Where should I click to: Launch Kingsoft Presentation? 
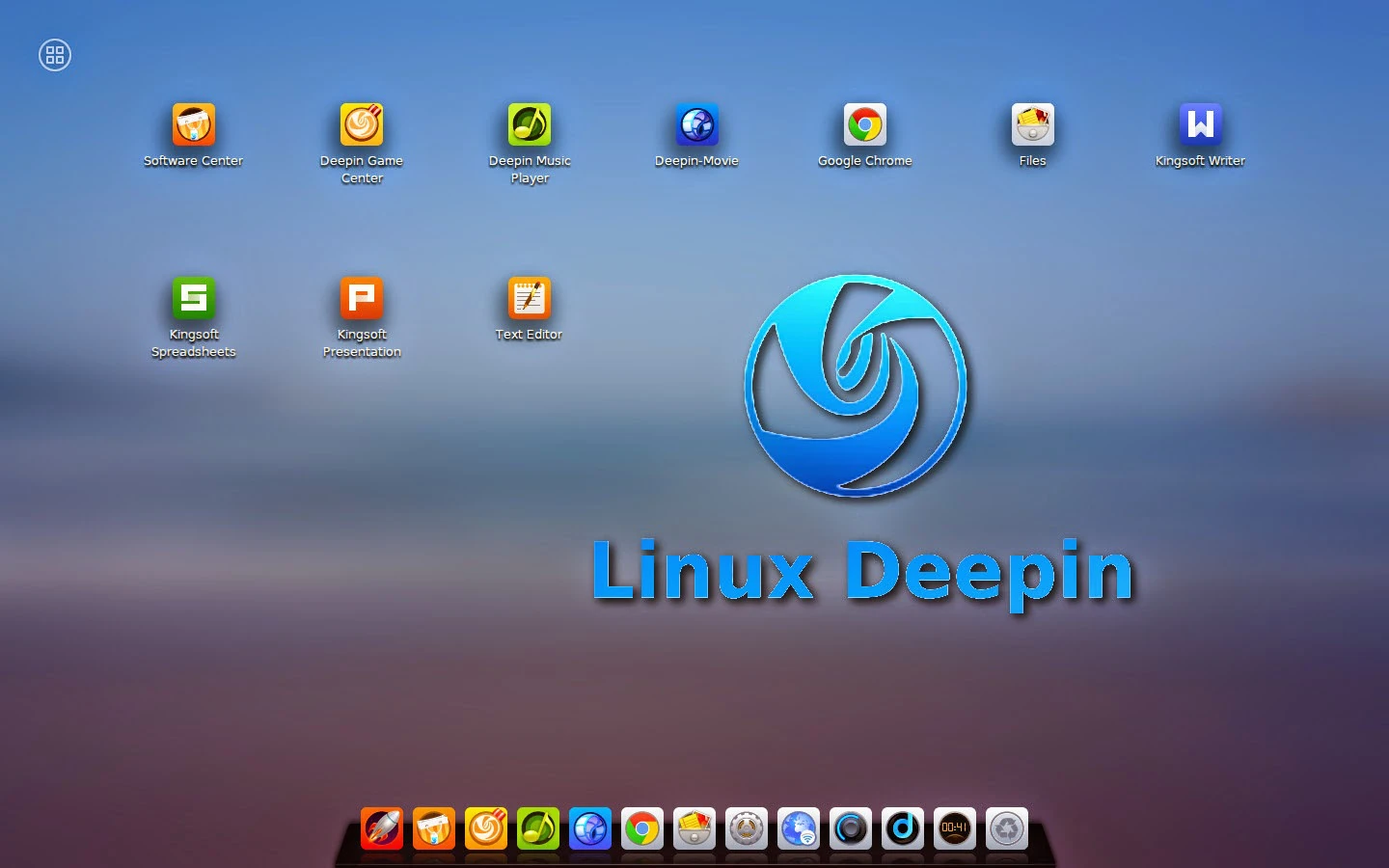pyautogui.click(x=362, y=299)
